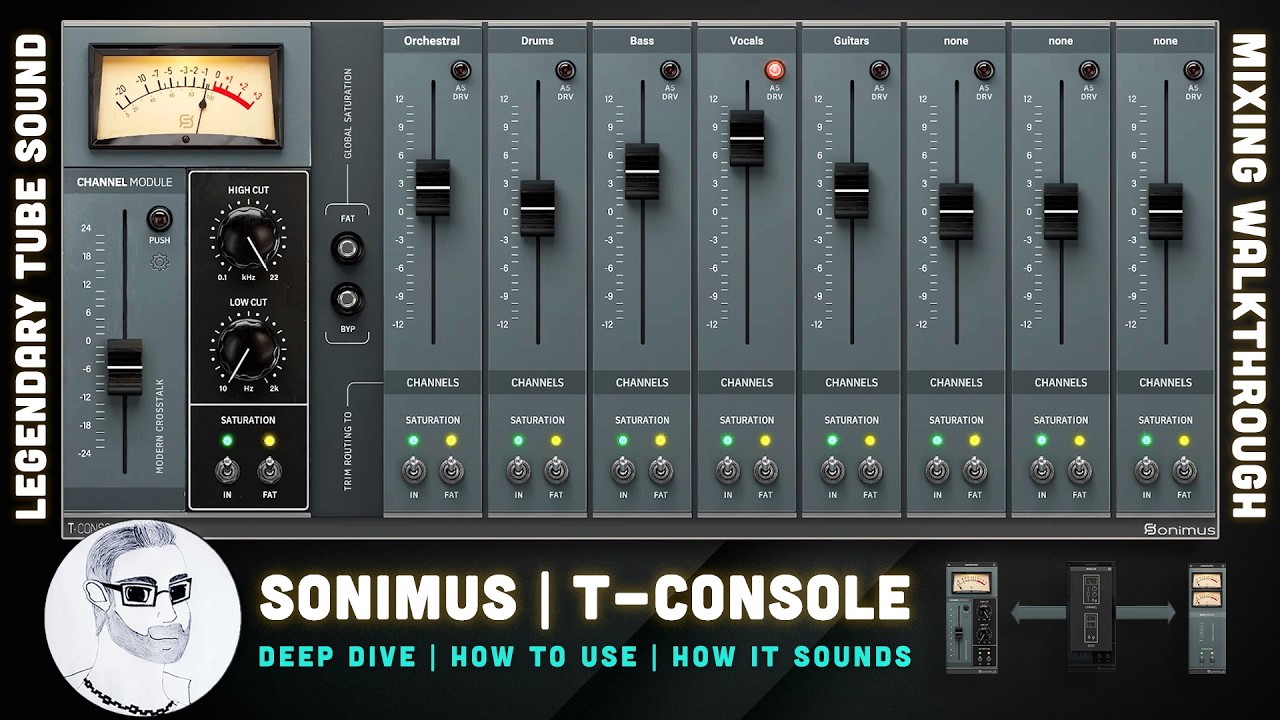Click the PUSH button in Channel Module
Viewport: 1280px width, 720px height.
tap(159, 219)
